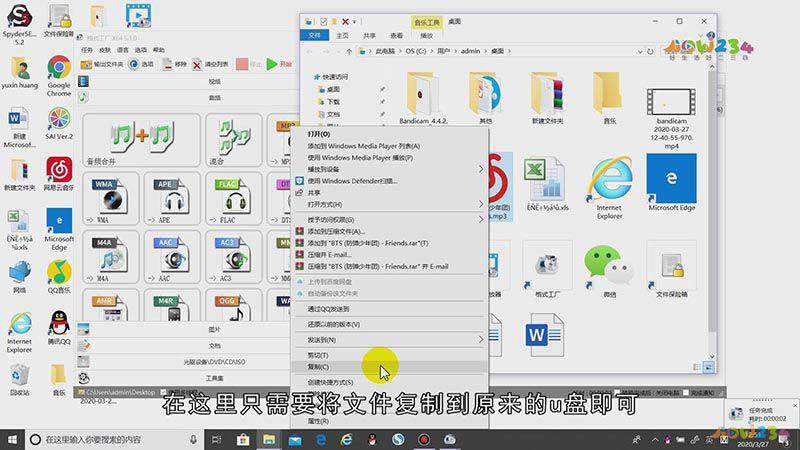Click Google Chrome desktop icon
This screenshot has width=800, height=450.
(59, 76)
